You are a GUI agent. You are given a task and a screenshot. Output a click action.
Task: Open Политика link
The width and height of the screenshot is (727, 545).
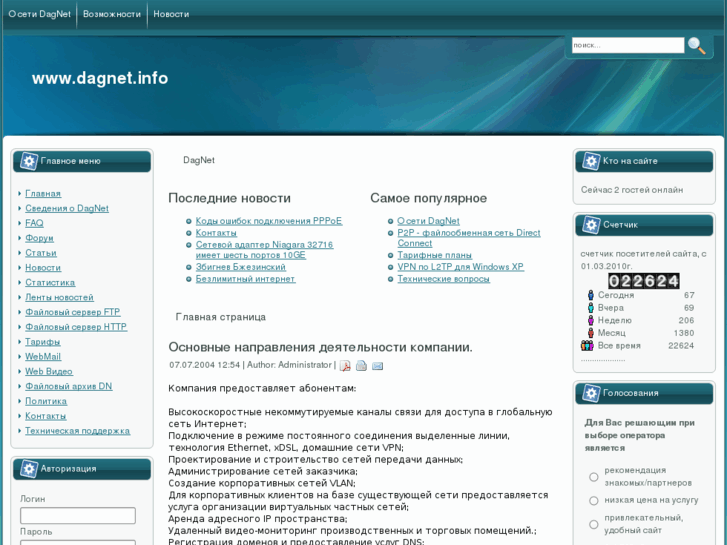click(x=46, y=401)
